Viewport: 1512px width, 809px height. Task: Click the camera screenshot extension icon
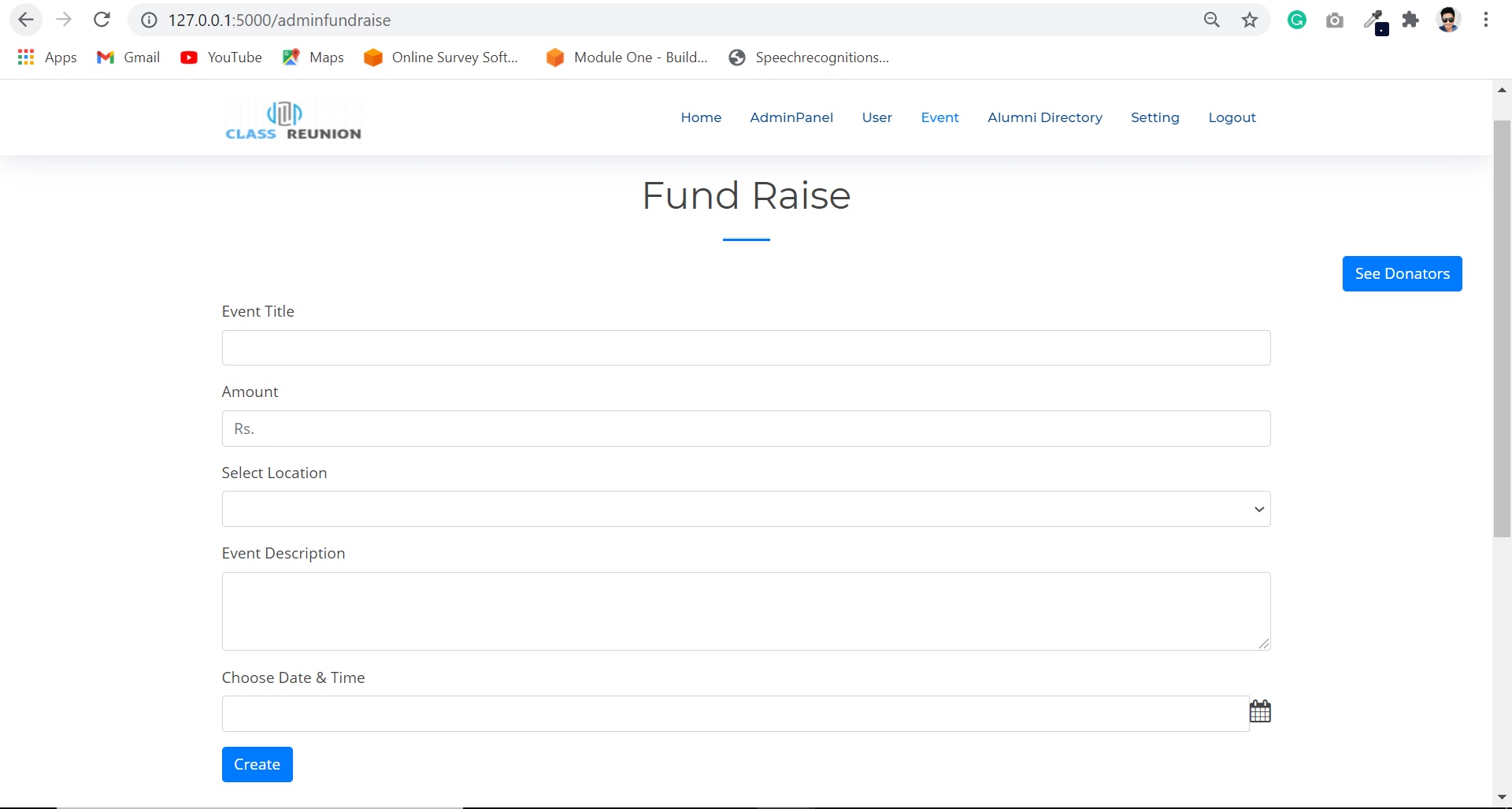point(1335,20)
